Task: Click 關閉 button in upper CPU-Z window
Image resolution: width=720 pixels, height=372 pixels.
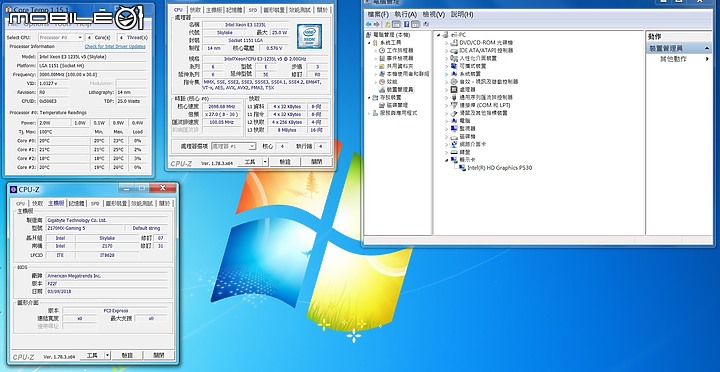Action: 316,162
